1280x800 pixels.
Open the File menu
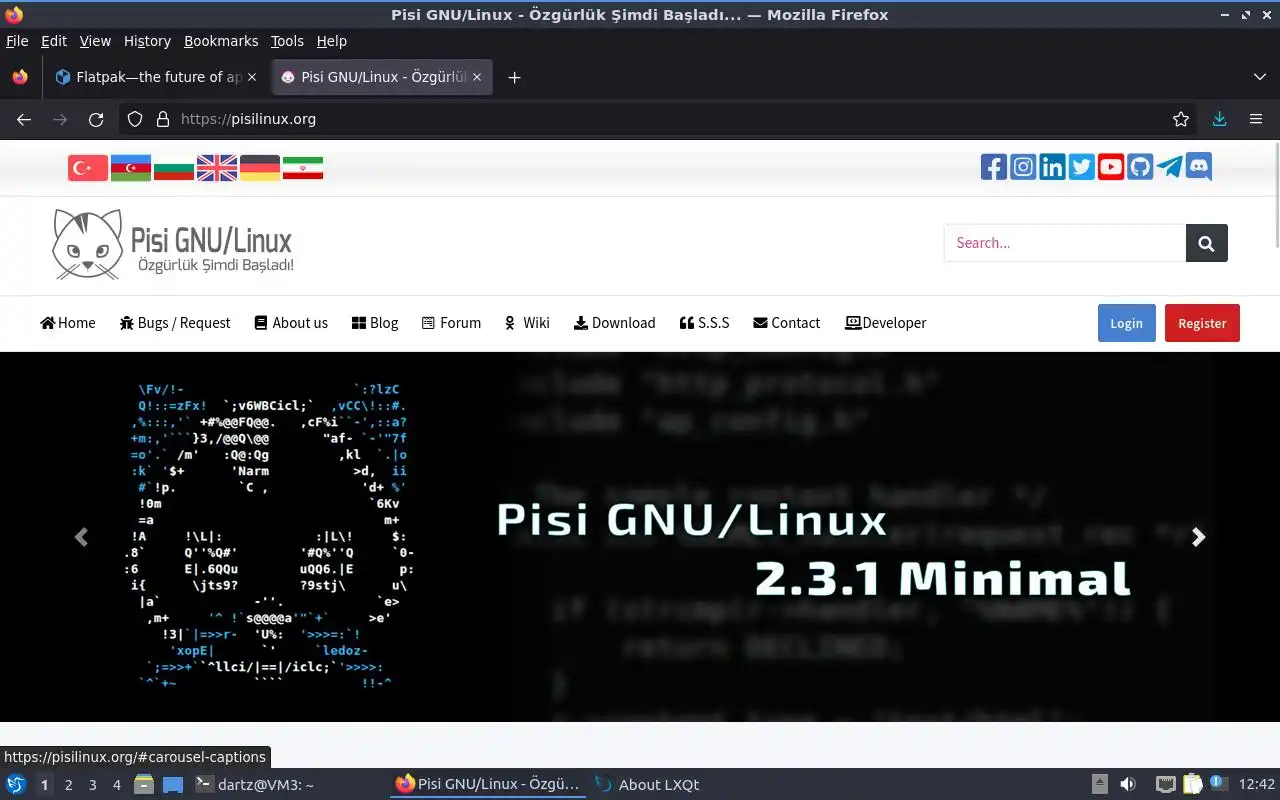(17, 41)
